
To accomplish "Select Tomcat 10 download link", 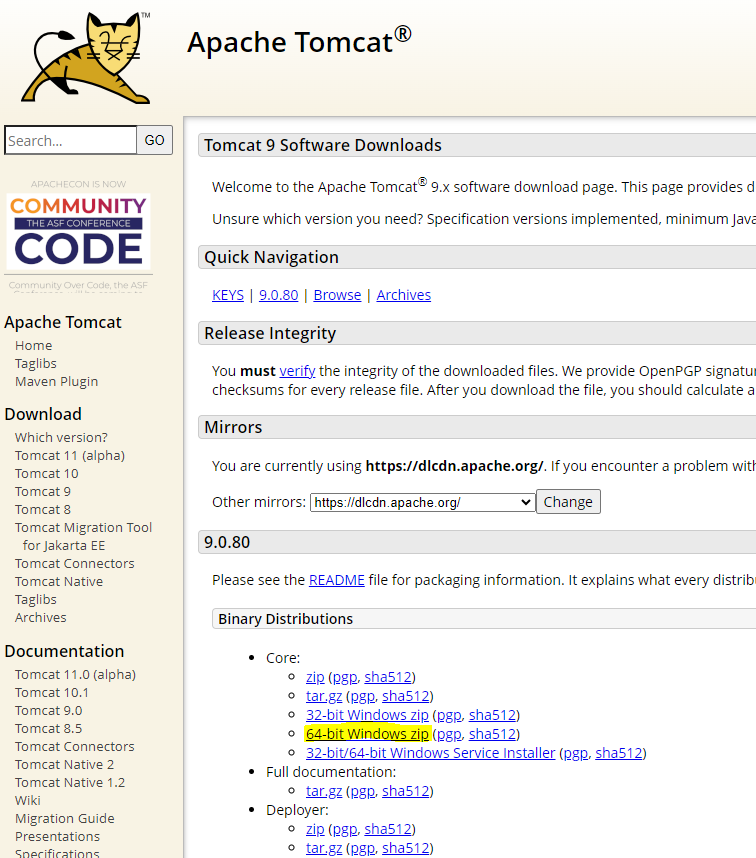I will pyautogui.click(x=46, y=474).
